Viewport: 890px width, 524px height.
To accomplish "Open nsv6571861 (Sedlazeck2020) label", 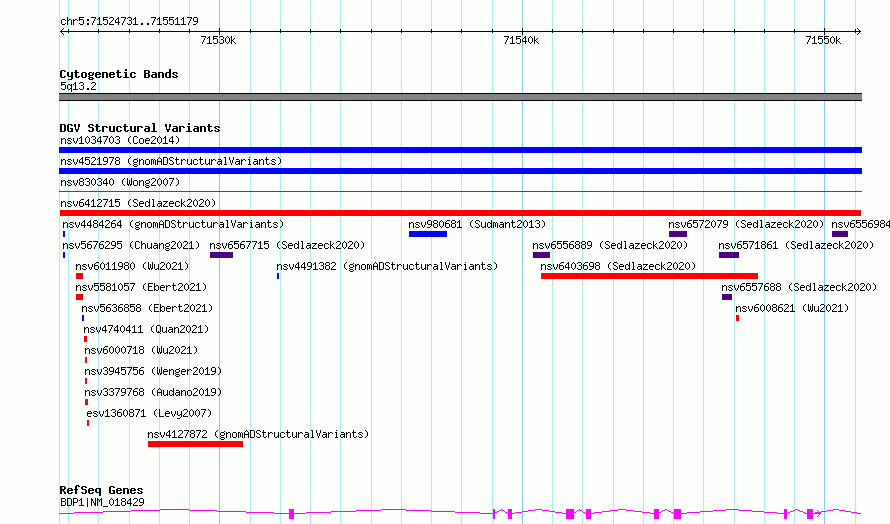I will (796, 245).
